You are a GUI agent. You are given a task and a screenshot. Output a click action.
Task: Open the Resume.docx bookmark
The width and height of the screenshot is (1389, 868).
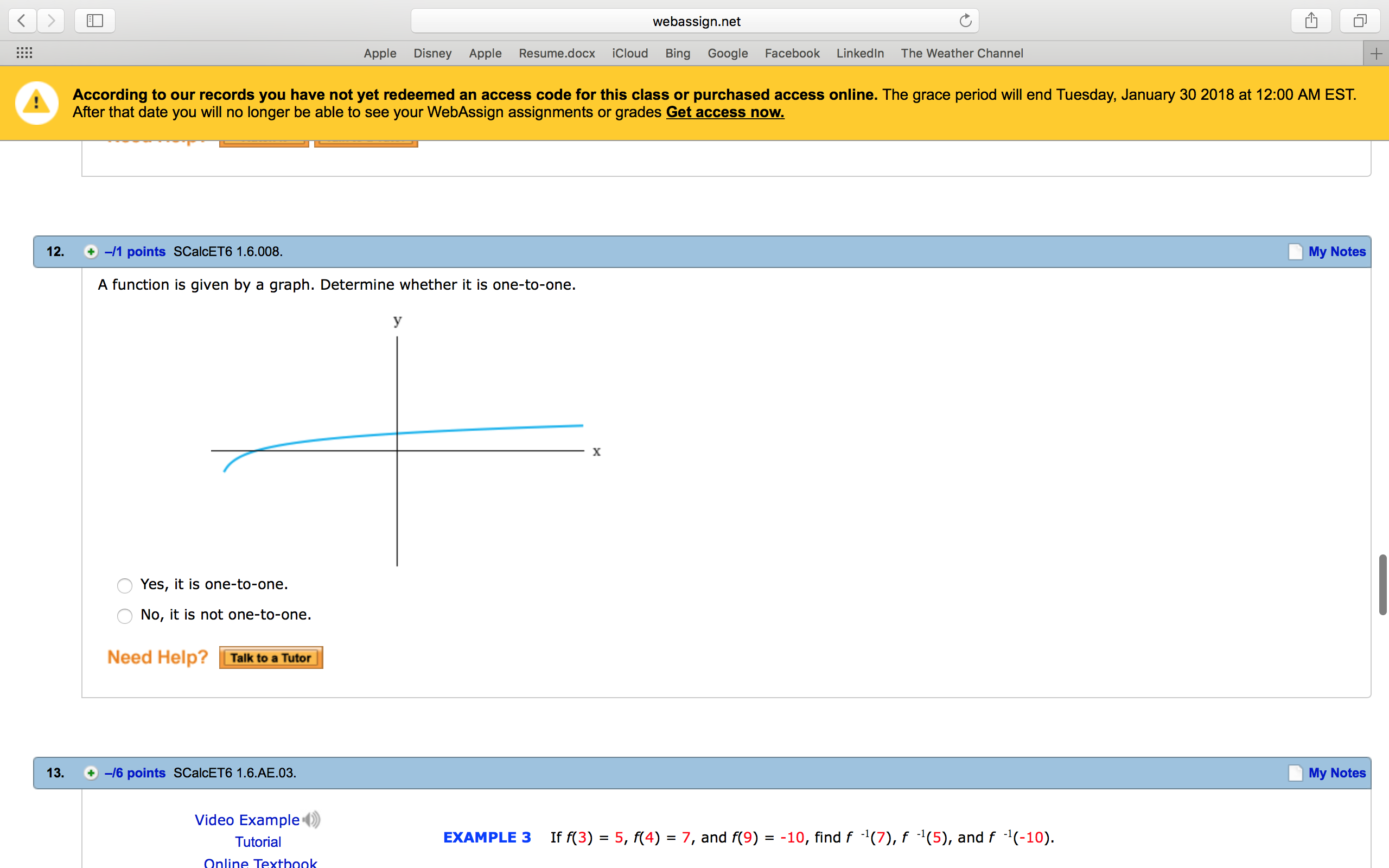[x=557, y=53]
